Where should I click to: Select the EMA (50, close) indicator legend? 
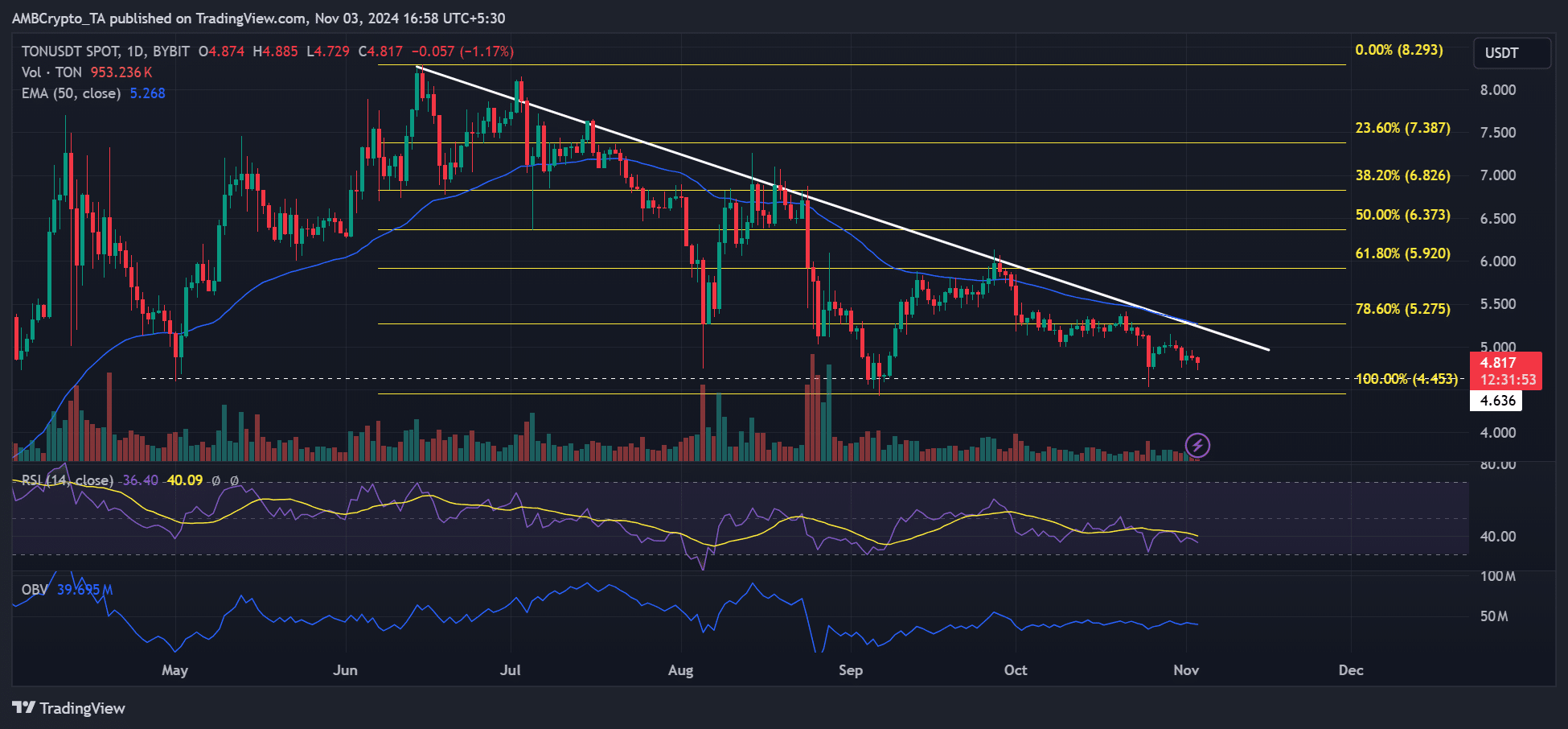[x=72, y=93]
